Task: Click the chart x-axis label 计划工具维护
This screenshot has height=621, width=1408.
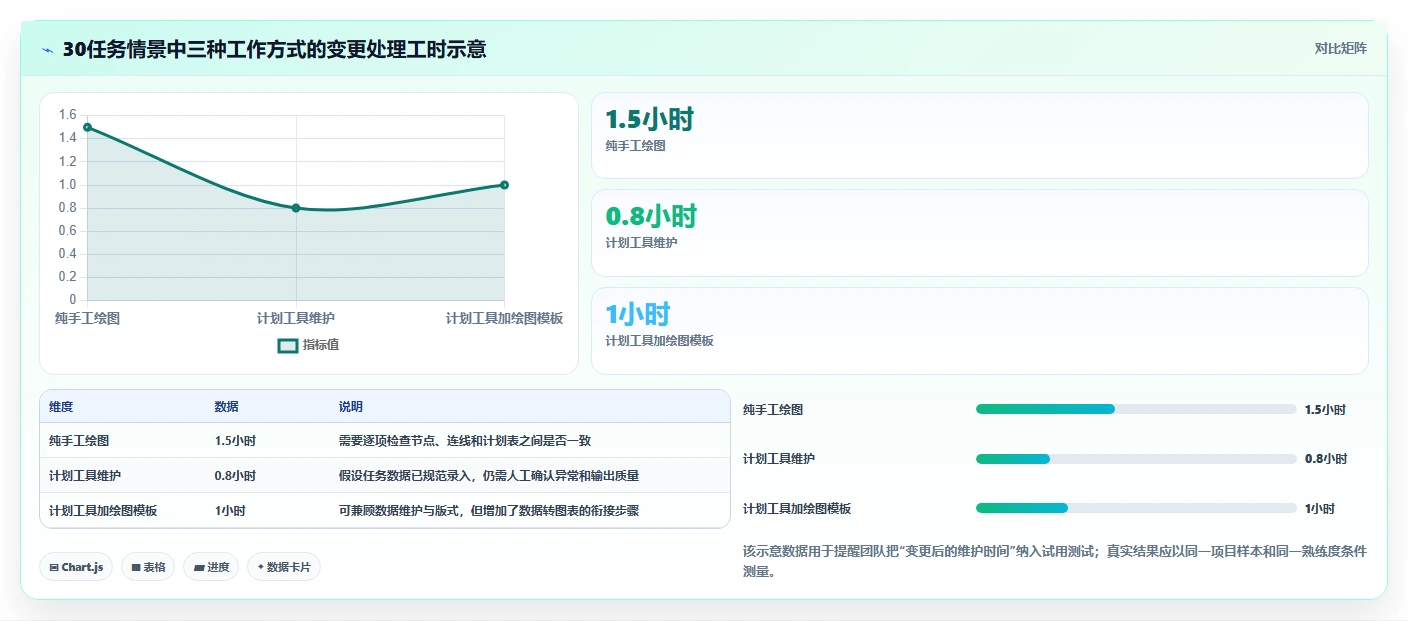Action: 296,318
